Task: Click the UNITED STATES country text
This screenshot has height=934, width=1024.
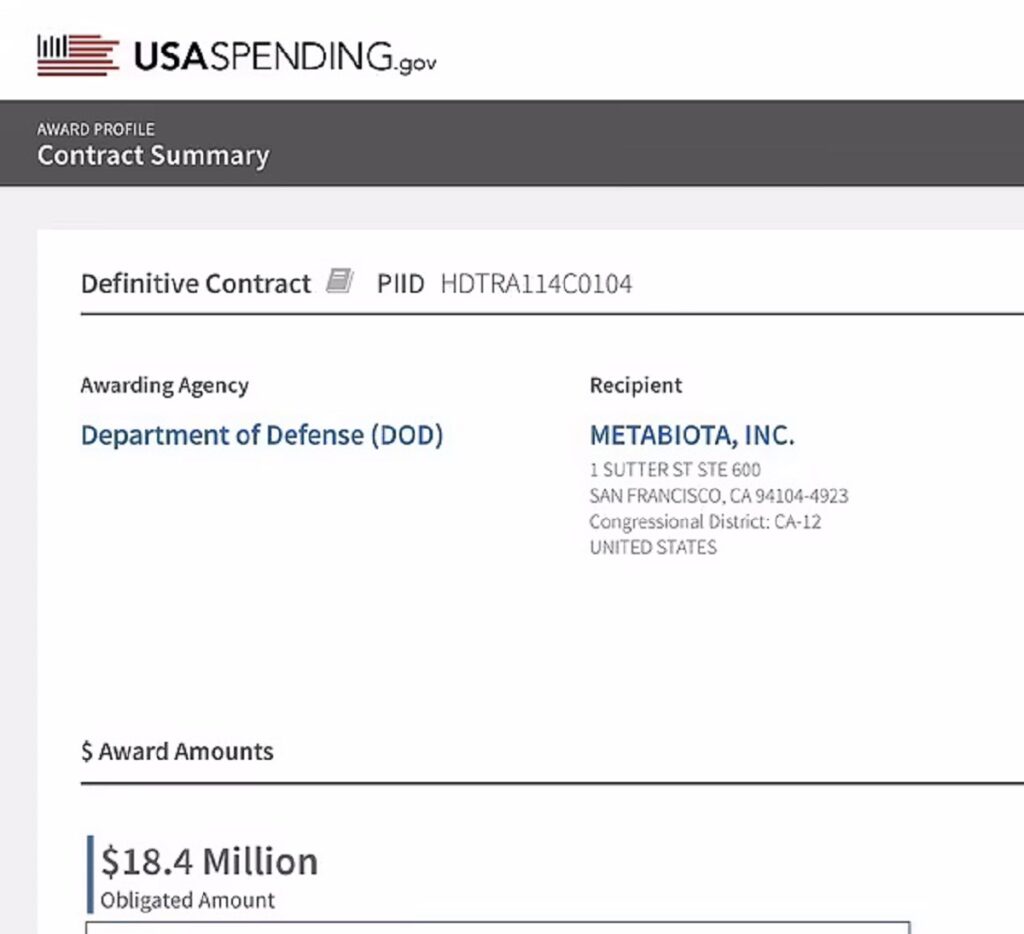Action: click(x=653, y=547)
